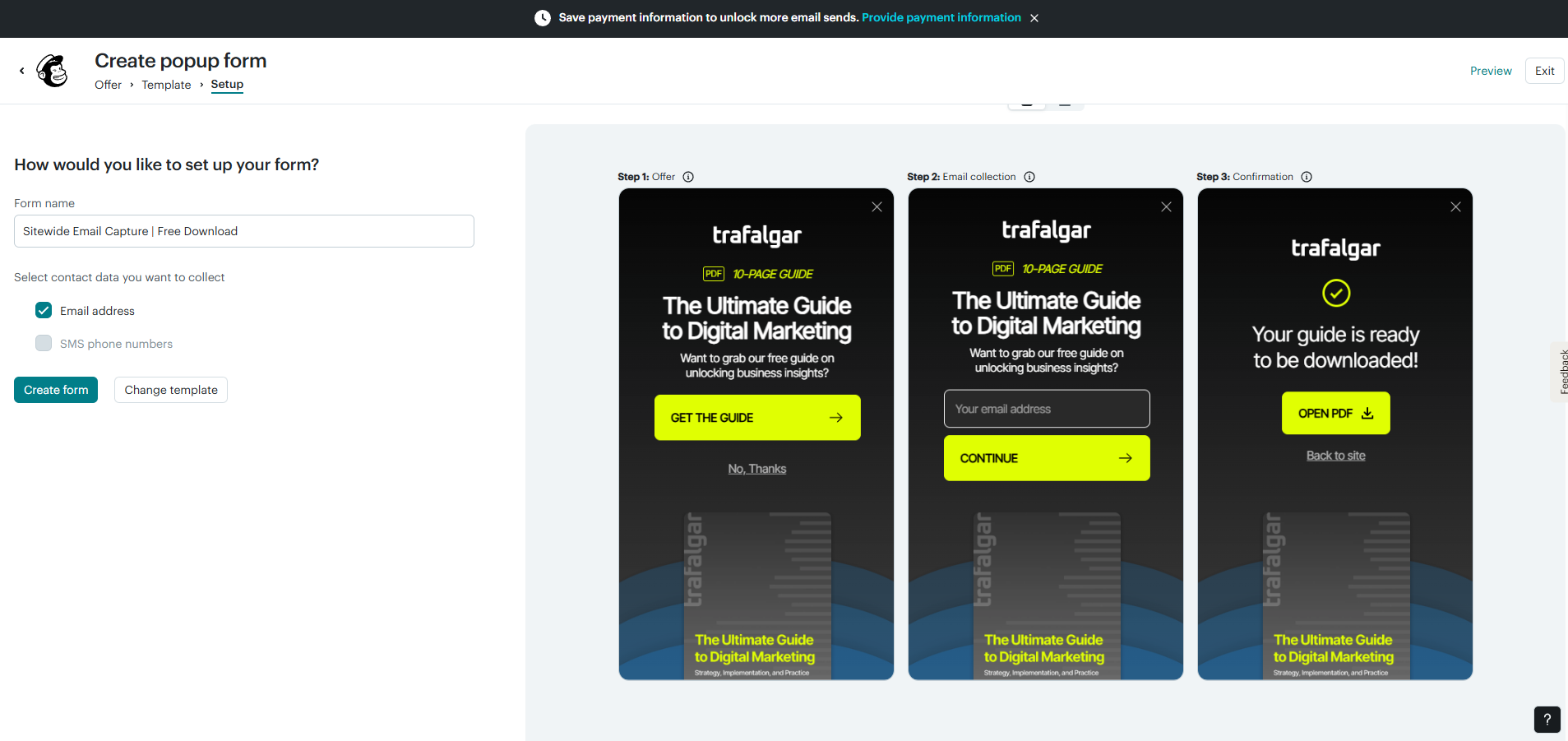Click the trafalgar logo in Step 3 popup
Image resolution: width=1568 pixels, height=741 pixels.
click(1336, 248)
